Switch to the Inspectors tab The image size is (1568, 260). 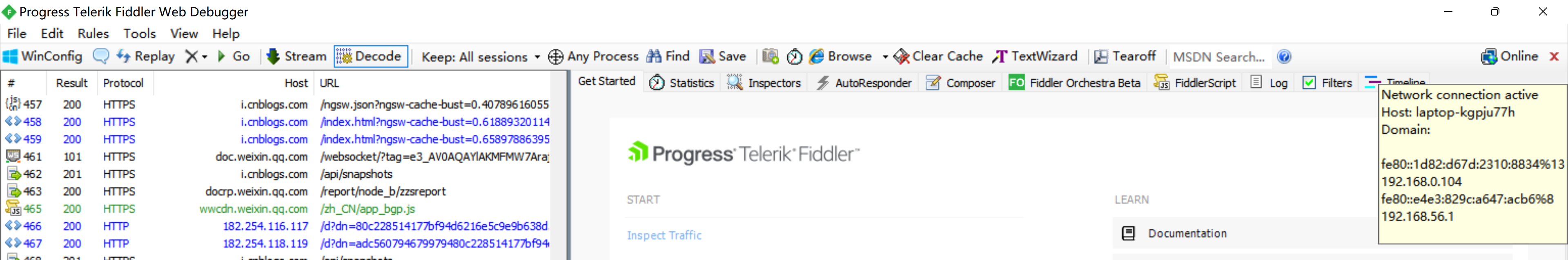coord(764,83)
